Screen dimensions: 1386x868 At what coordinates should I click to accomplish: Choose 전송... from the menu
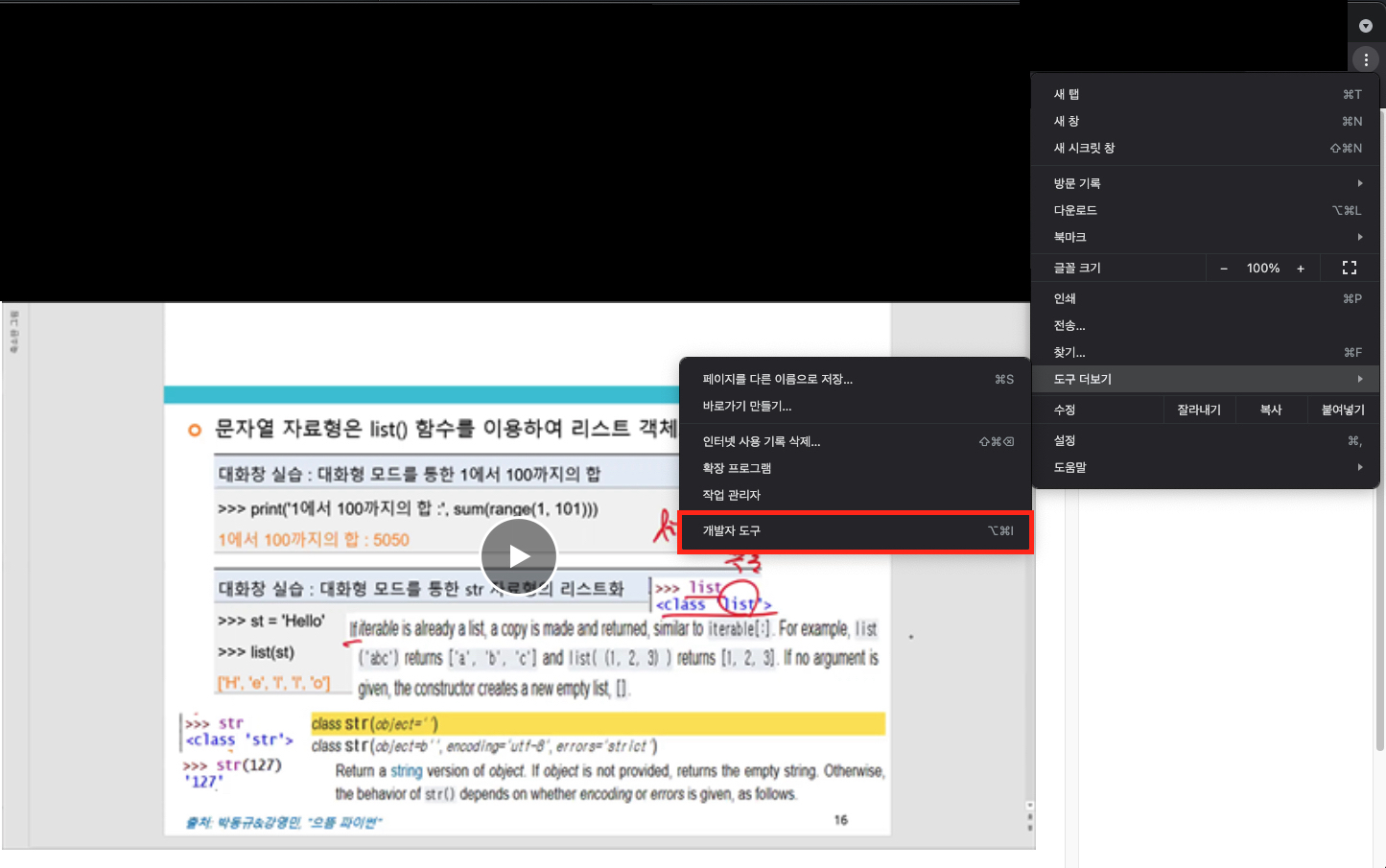pos(1206,325)
